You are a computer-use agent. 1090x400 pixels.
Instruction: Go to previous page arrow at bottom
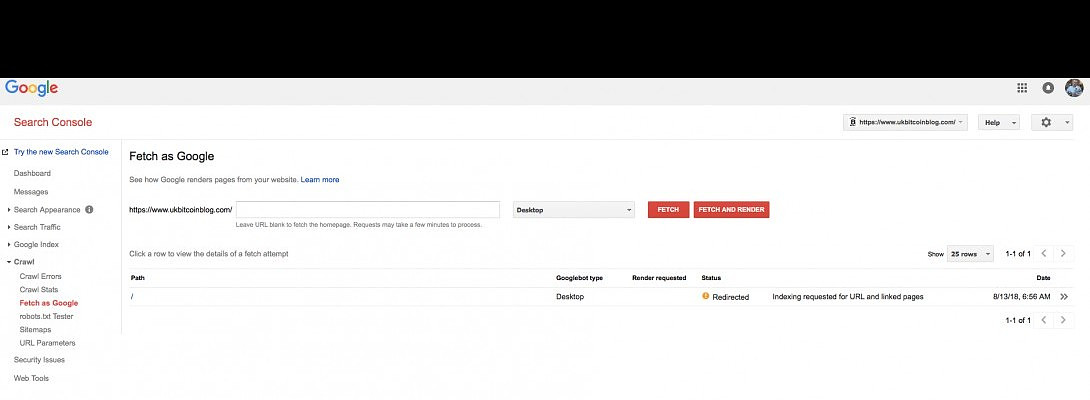1044,320
